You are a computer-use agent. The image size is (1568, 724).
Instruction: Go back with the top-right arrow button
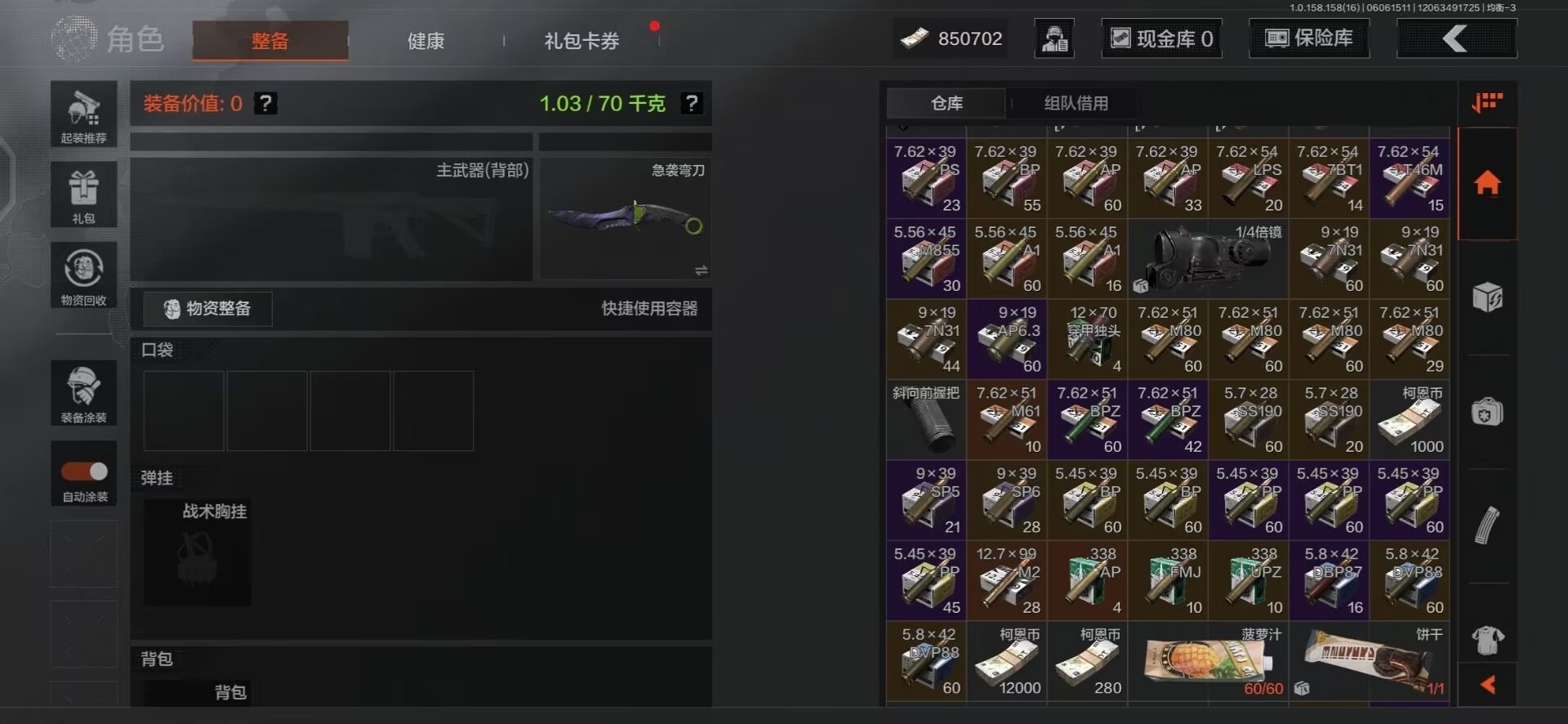[1457, 38]
